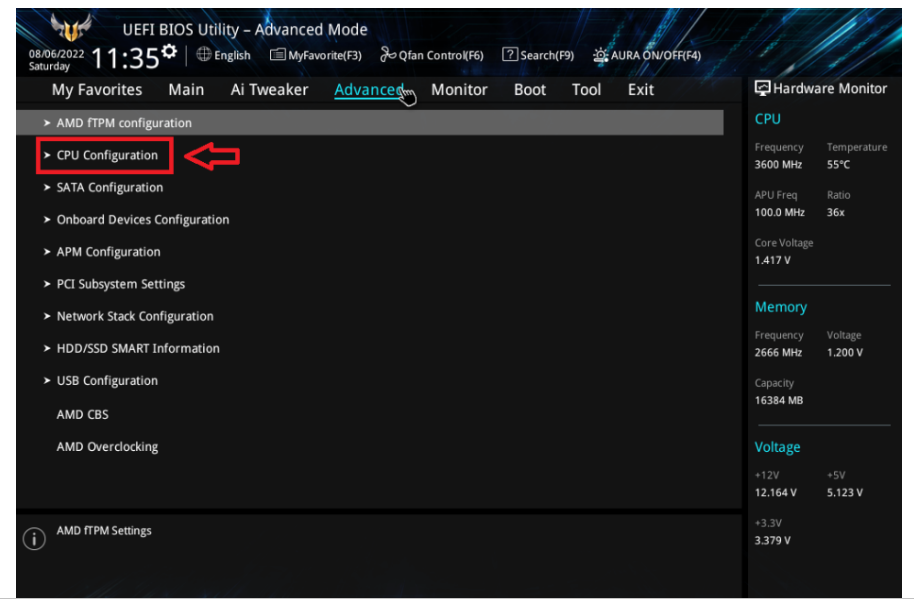Open the Boot tab

pos(530,90)
